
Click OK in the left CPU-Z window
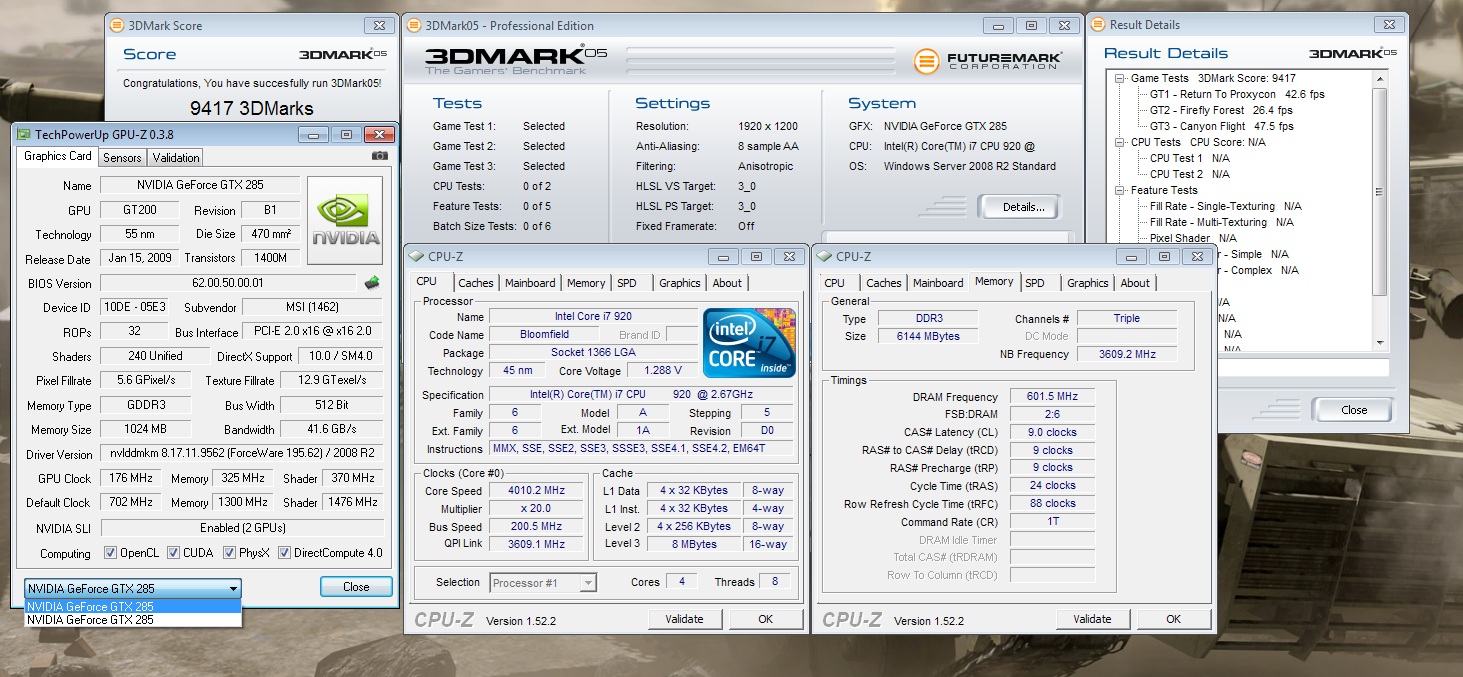tap(765, 619)
